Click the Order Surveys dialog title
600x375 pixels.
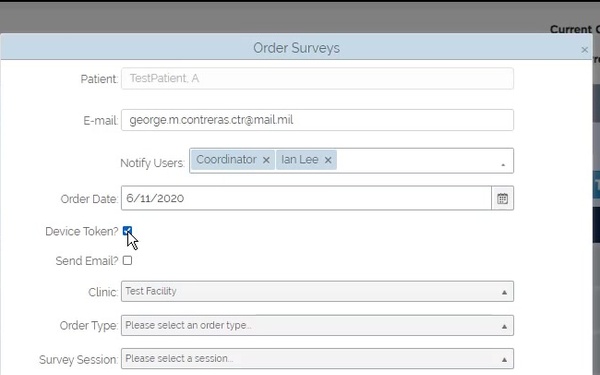click(297, 48)
